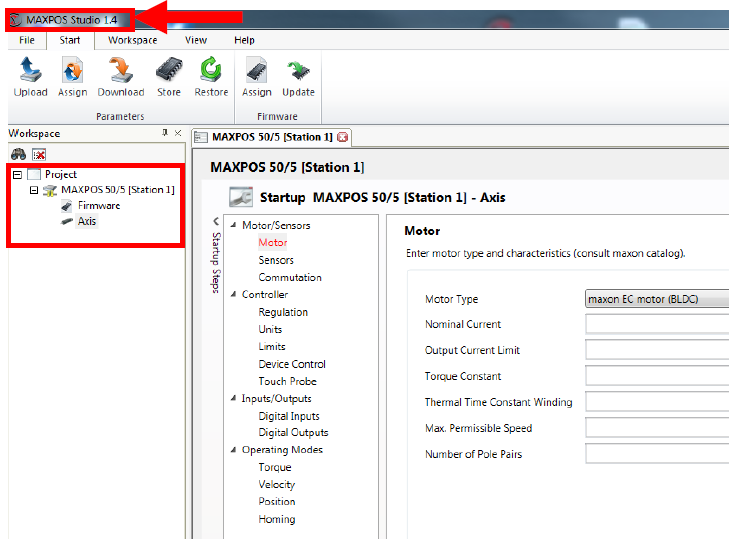
Task: Select the Homing operating mode
Action: coord(277,519)
